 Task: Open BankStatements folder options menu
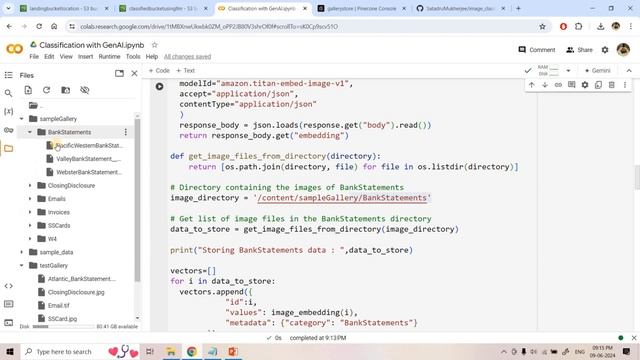[x=126, y=132]
